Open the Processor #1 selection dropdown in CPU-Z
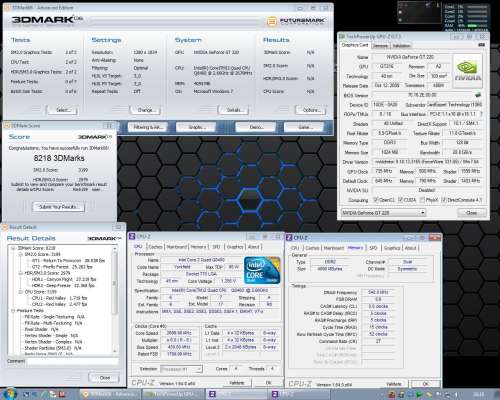500x400 pixels. [x=181, y=369]
